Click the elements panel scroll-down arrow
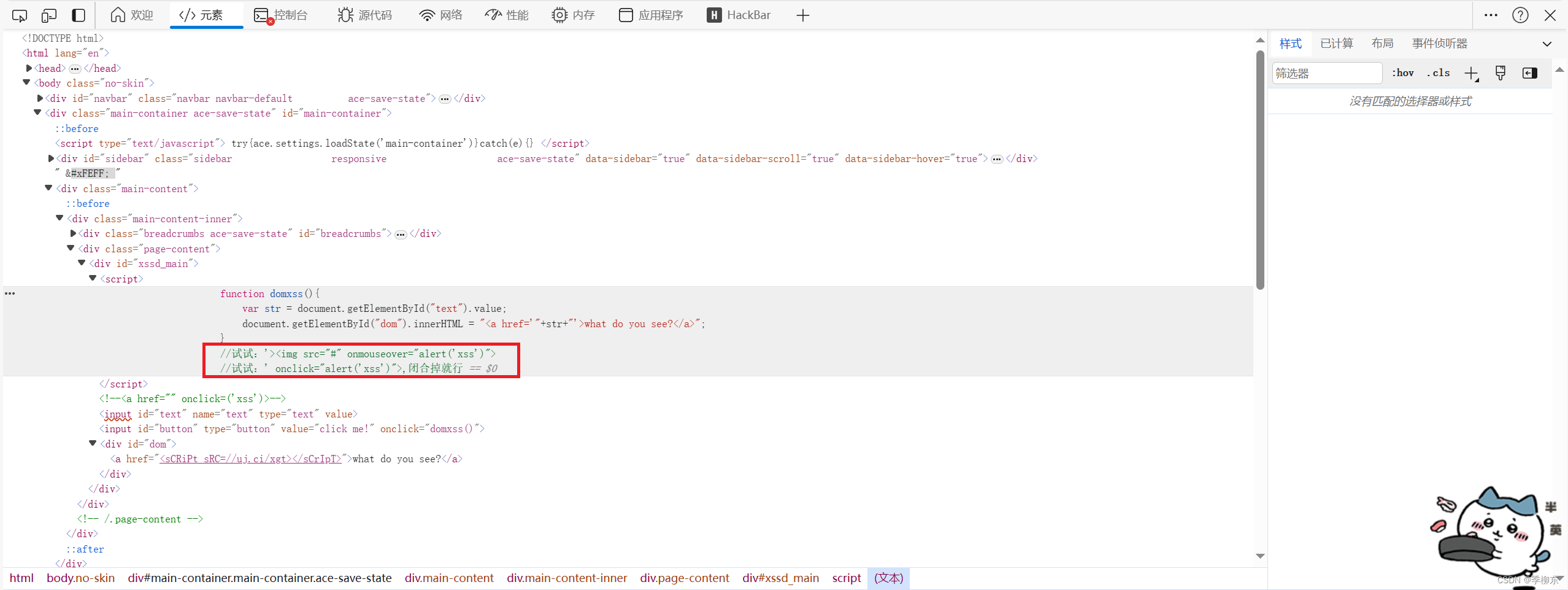Screen dimensions: 1568x590 [1260, 556]
